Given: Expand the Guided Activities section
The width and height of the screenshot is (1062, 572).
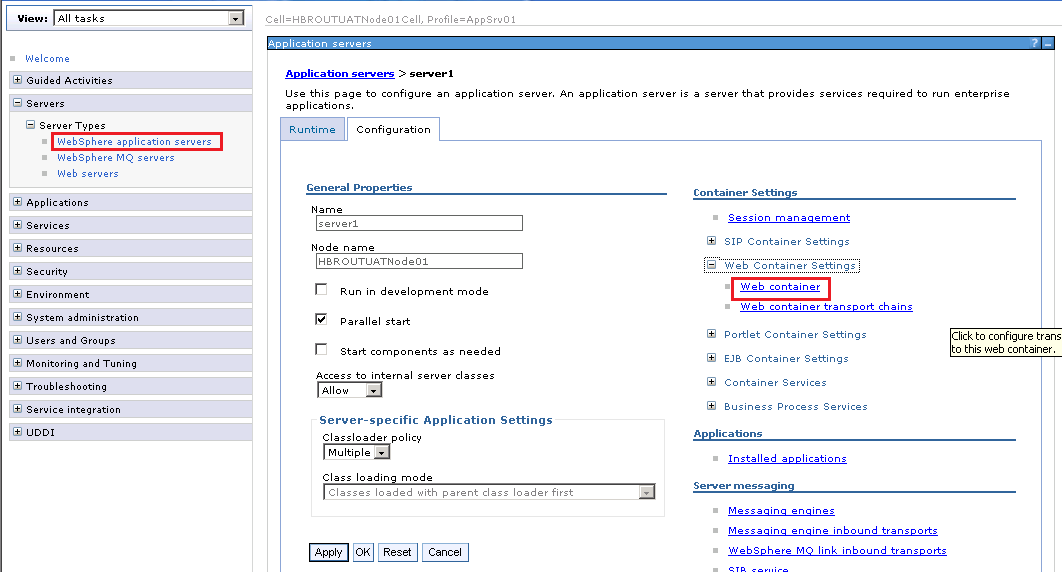Looking at the screenshot, I should [x=18, y=80].
